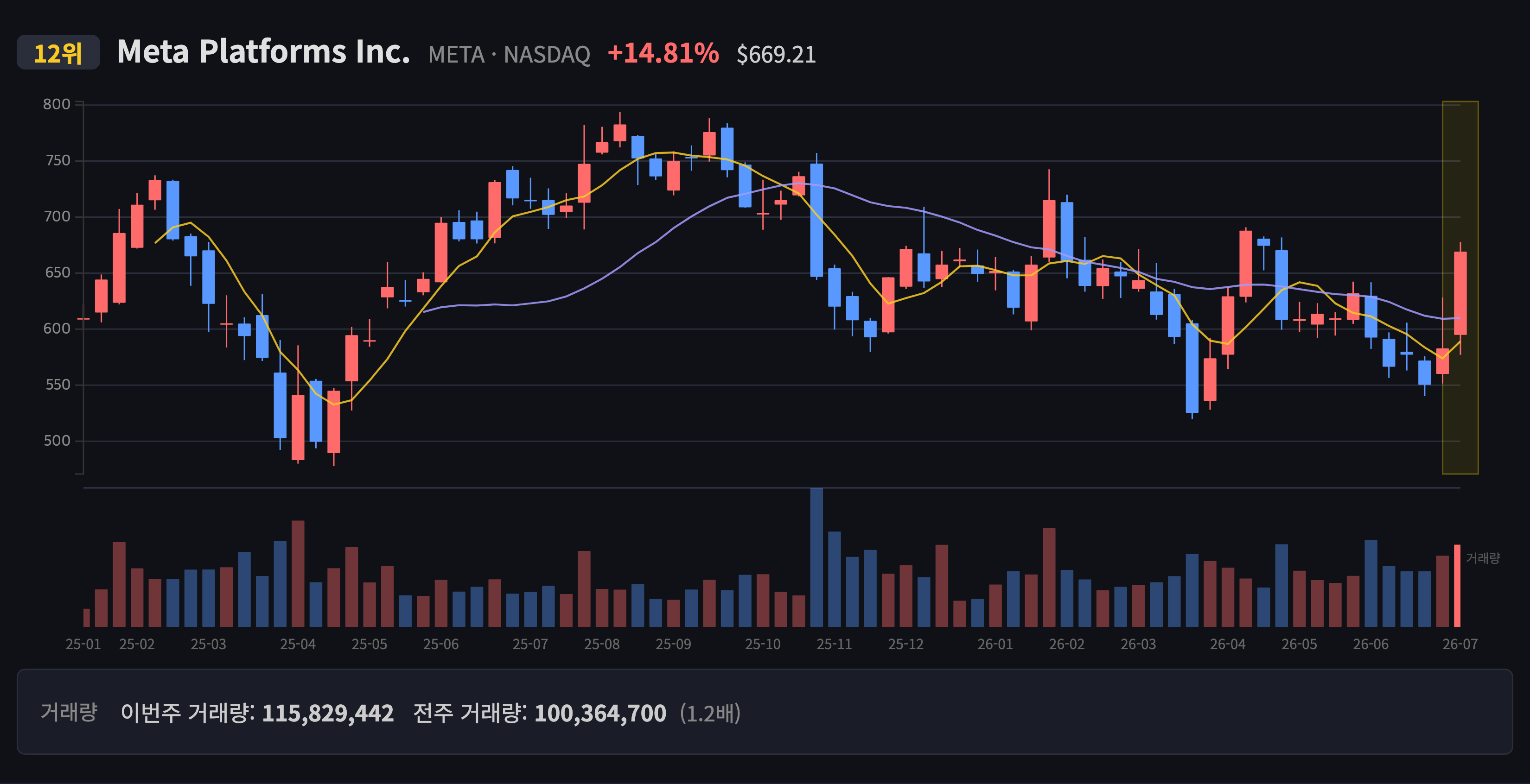The height and width of the screenshot is (784, 1530).
Task: Click the META · NASDAQ ticker label
Action: click(509, 55)
